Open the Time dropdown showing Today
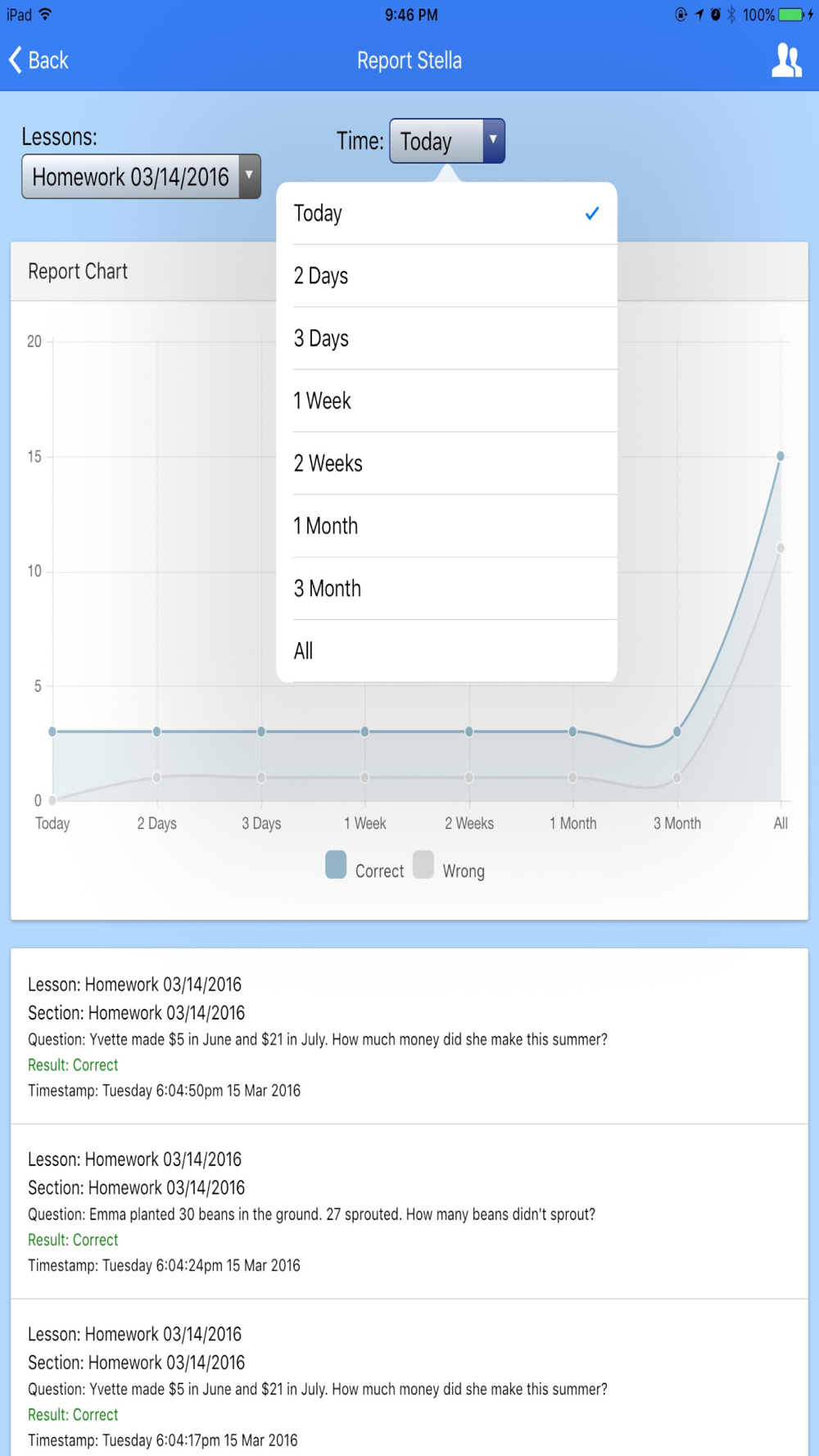This screenshot has width=819, height=1456. click(x=447, y=141)
